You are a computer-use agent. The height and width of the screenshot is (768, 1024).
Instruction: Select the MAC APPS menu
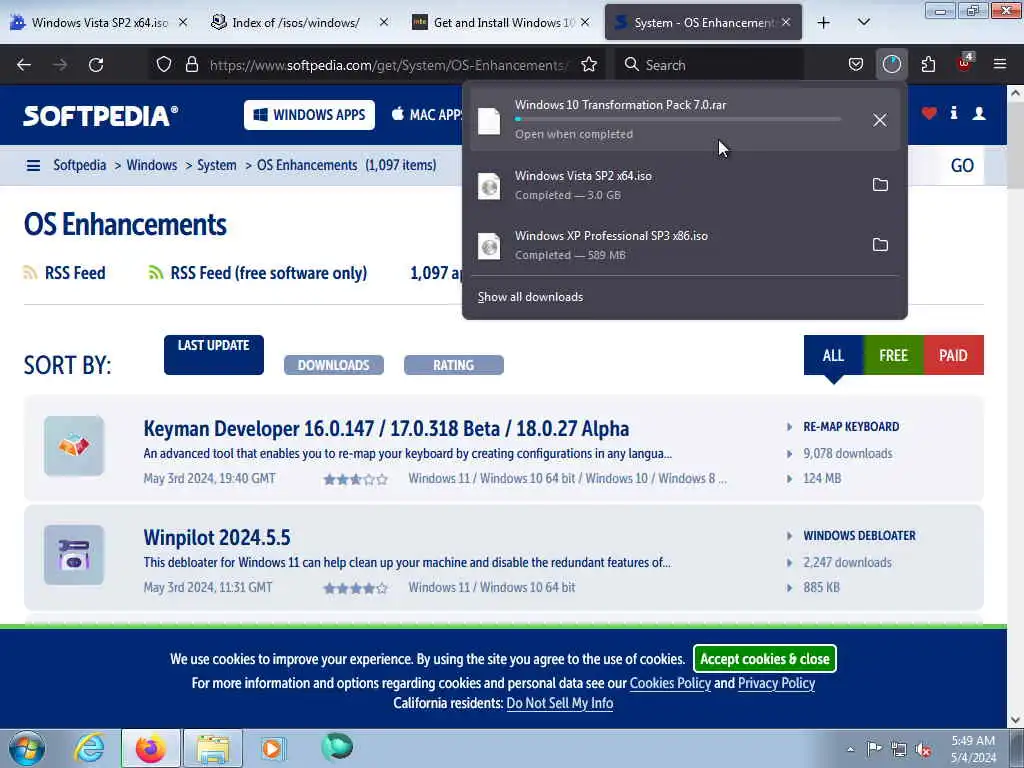click(x=426, y=115)
